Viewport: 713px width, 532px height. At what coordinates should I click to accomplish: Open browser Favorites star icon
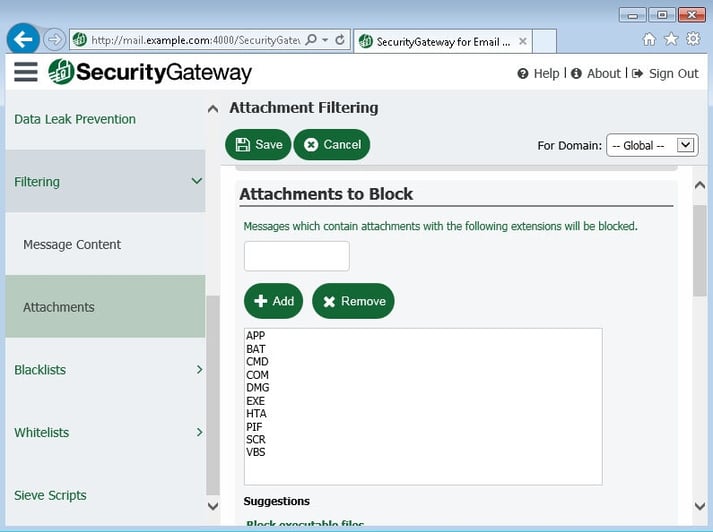[x=671, y=39]
